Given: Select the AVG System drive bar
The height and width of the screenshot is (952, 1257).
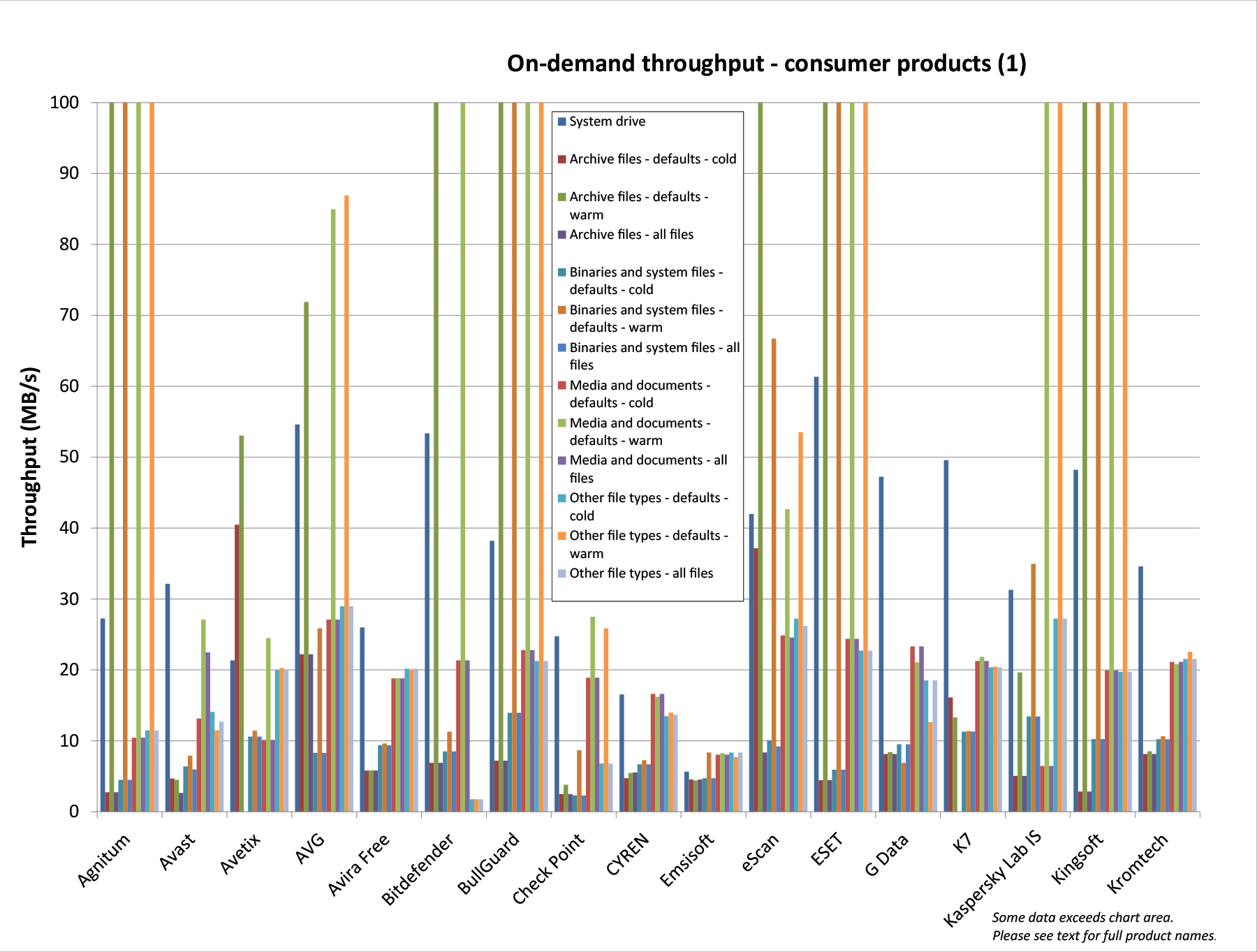Looking at the screenshot, I should point(297,618).
